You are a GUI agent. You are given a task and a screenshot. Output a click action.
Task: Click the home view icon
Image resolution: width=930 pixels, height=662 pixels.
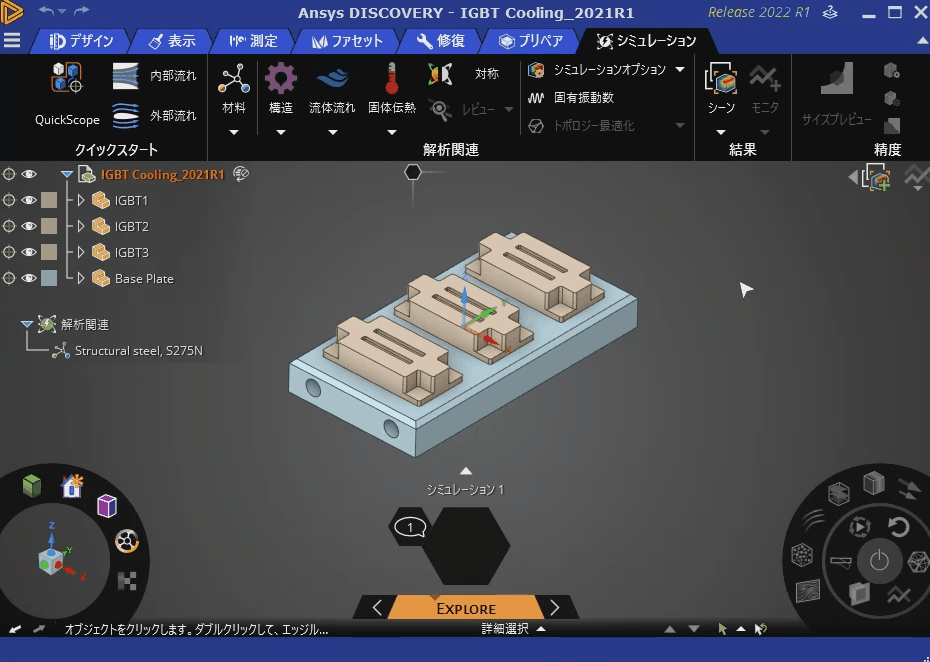(x=72, y=485)
